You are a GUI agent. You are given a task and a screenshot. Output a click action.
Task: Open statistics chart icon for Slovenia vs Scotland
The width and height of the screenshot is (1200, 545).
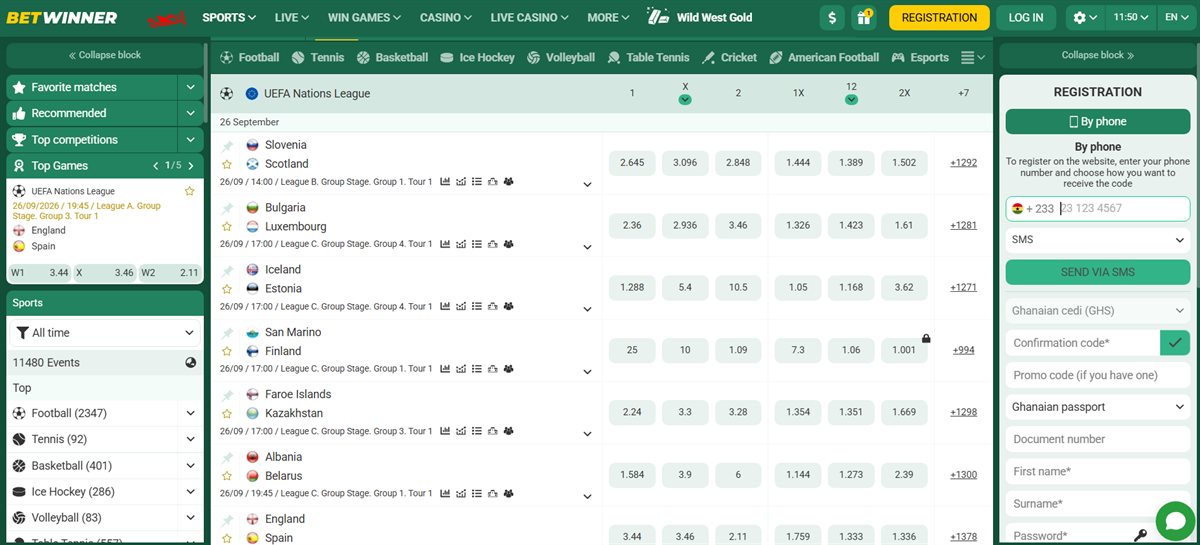444,182
